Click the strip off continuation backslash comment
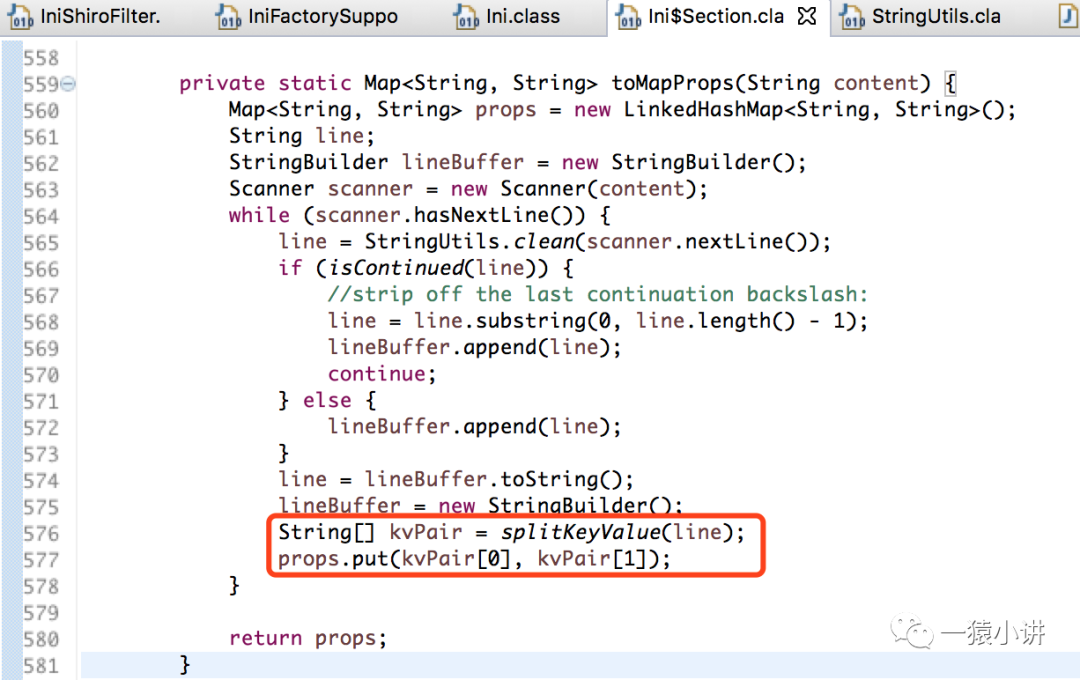The width and height of the screenshot is (1080, 680). 597,294
